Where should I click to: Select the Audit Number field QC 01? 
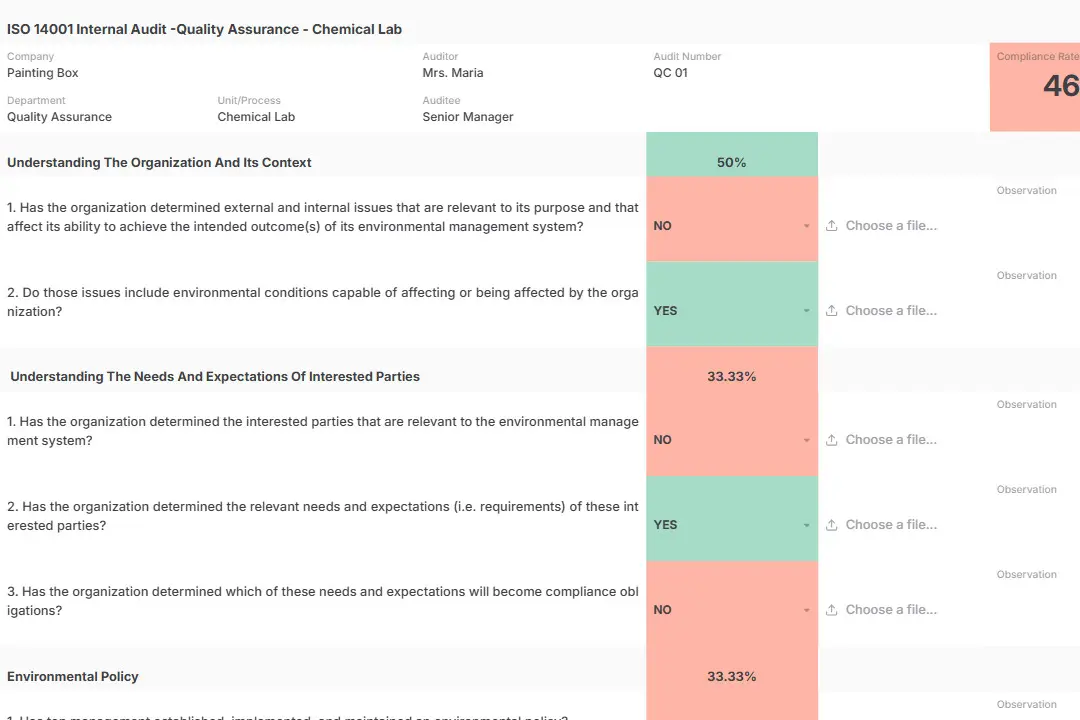tap(671, 73)
